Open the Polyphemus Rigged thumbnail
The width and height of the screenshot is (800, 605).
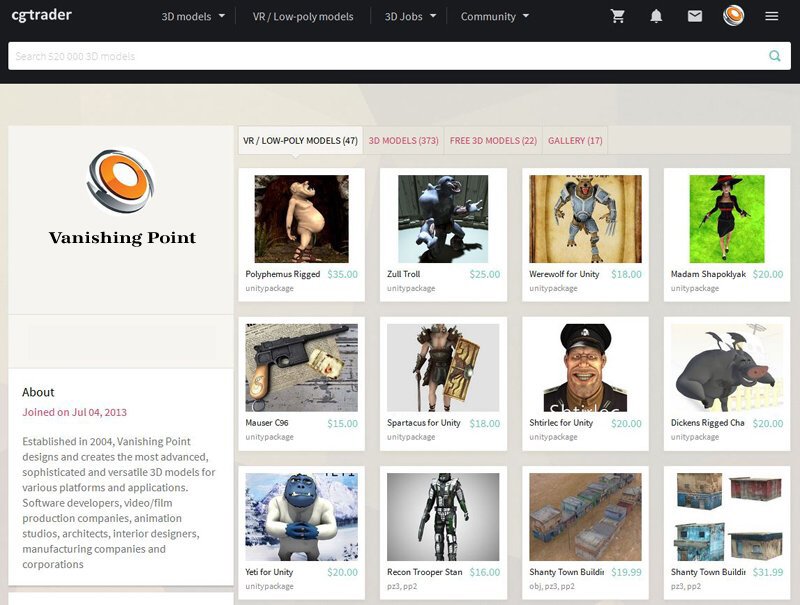click(302, 219)
